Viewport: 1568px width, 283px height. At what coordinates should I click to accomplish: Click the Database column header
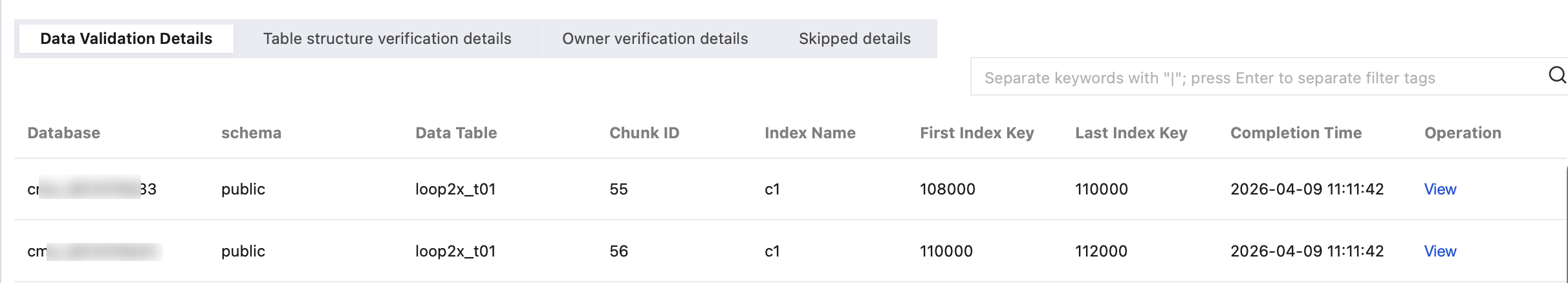click(64, 133)
